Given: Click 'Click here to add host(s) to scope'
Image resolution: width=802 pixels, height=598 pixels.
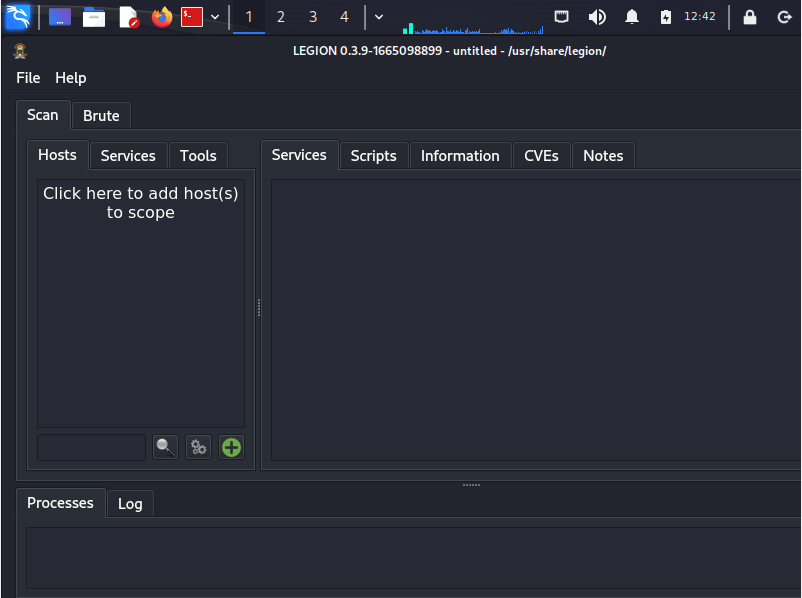Looking at the screenshot, I should [141, 203].
